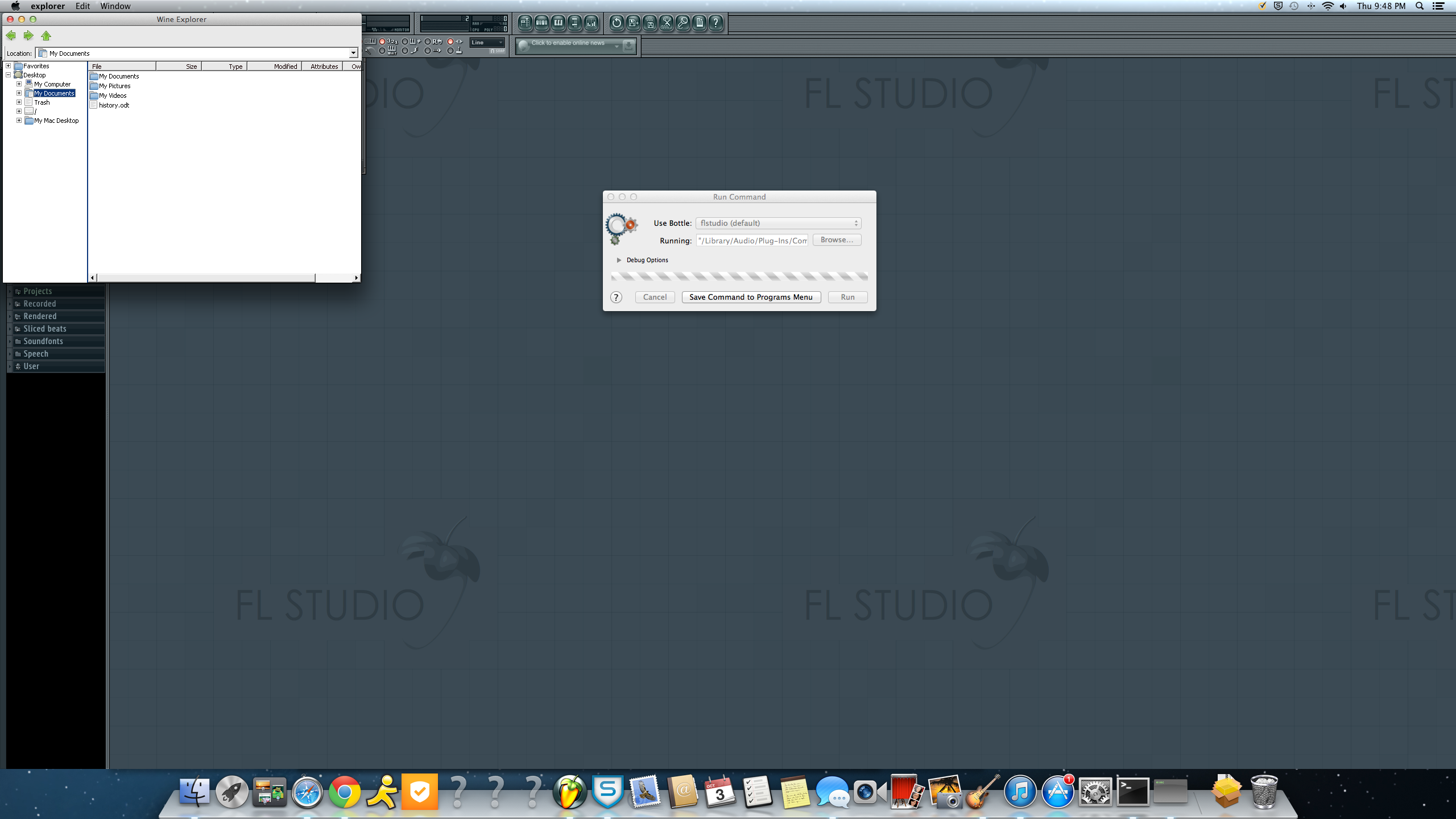Viewport: 1456px width, 819px height.
Task: Open Spotlight search in menu bar
Action: 1420,6
